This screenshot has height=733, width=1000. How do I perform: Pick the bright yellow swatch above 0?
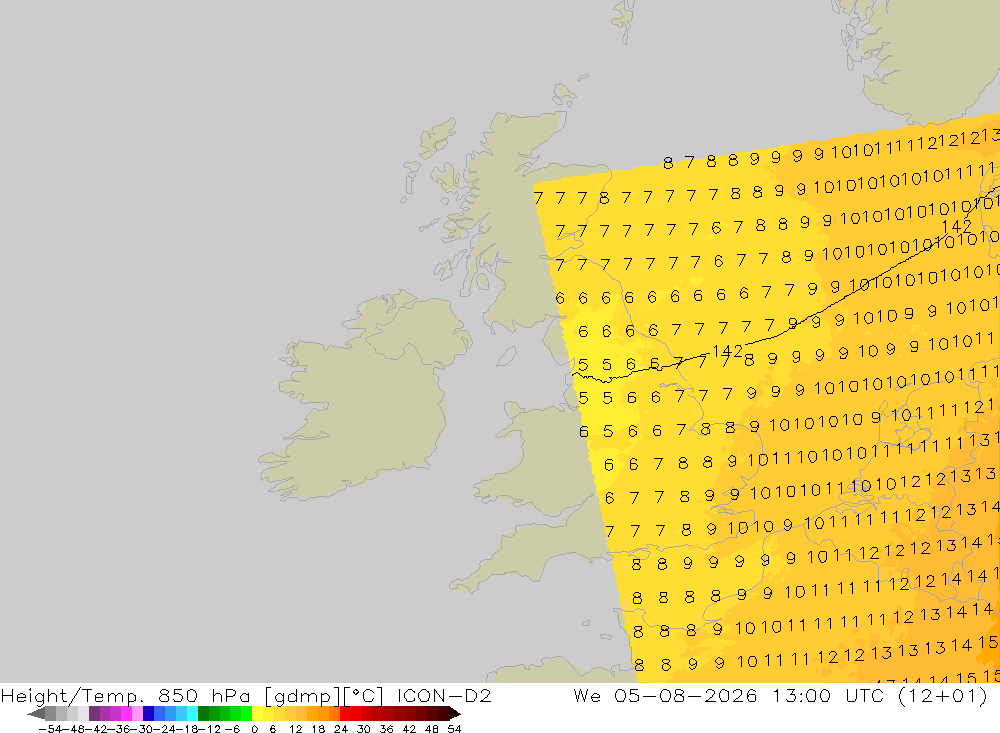click(258, 714)
